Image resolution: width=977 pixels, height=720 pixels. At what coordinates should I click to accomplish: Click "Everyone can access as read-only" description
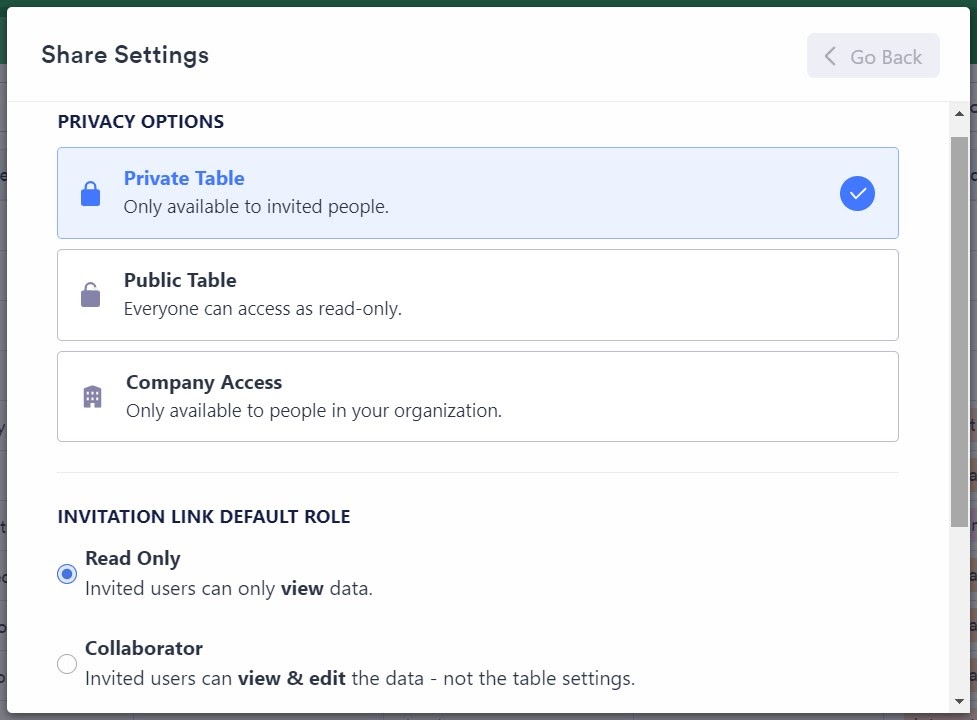262,309
